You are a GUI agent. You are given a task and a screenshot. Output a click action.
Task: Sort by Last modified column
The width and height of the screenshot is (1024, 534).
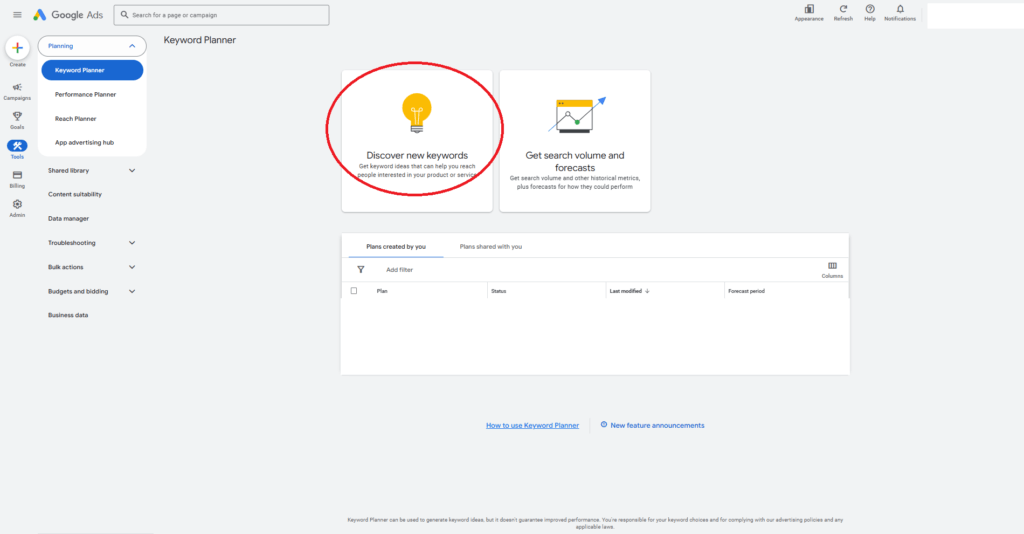point(625,291)
